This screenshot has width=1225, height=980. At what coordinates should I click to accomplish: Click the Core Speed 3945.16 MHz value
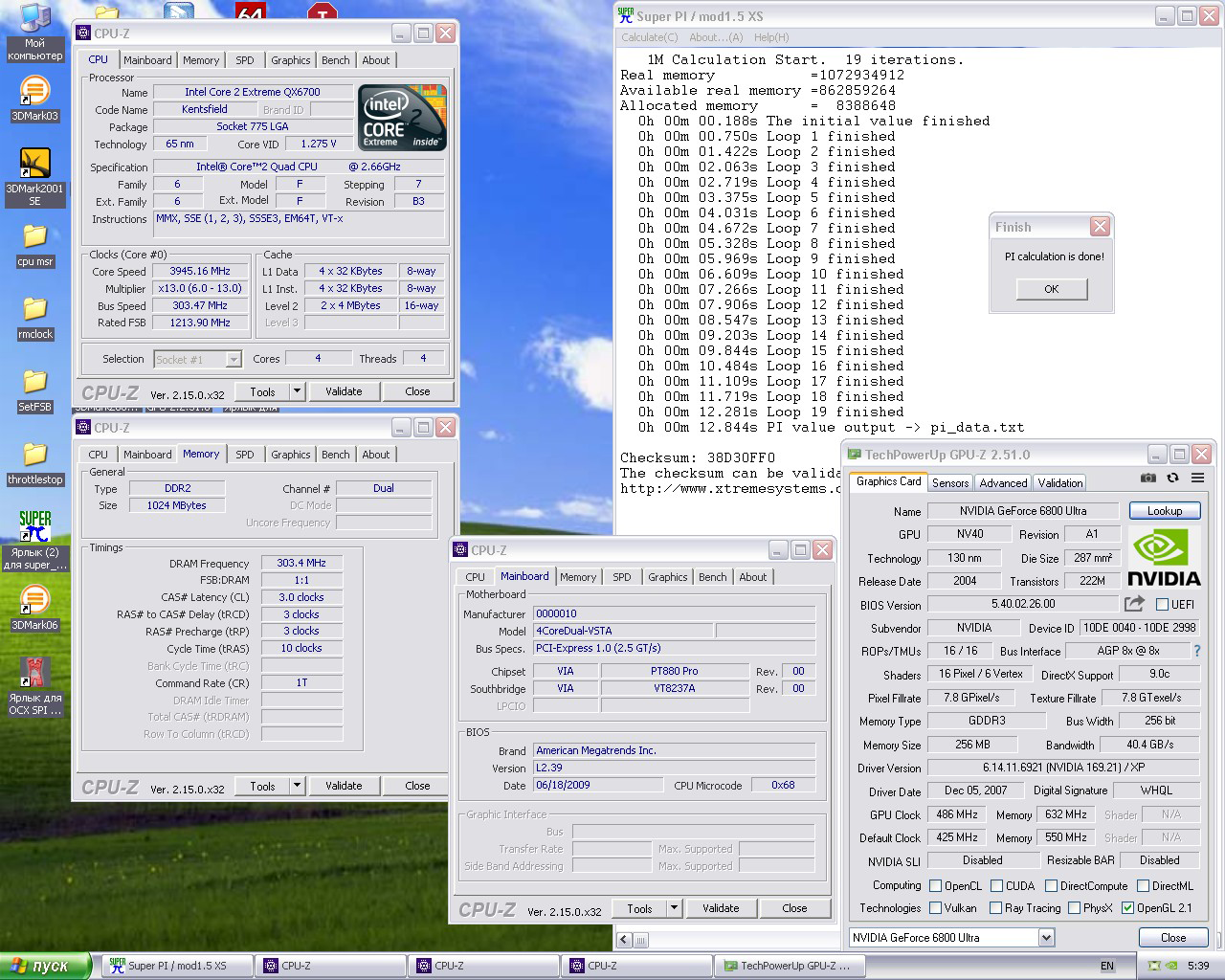pos(200,271)
